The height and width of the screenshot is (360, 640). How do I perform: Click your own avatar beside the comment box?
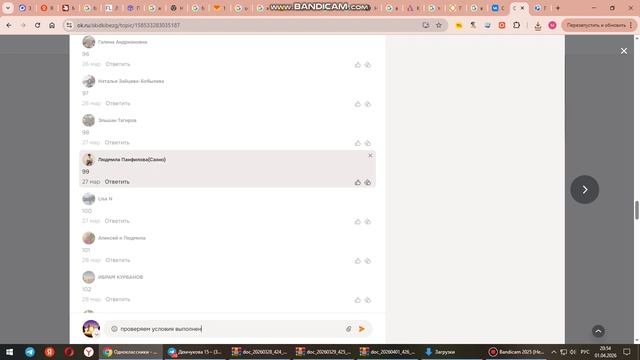pos(91,329)
